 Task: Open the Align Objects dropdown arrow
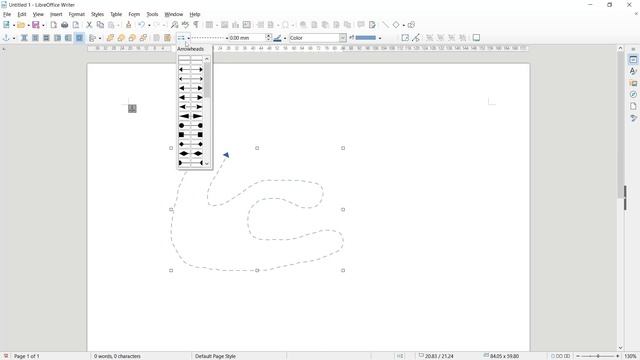(100, 38)
